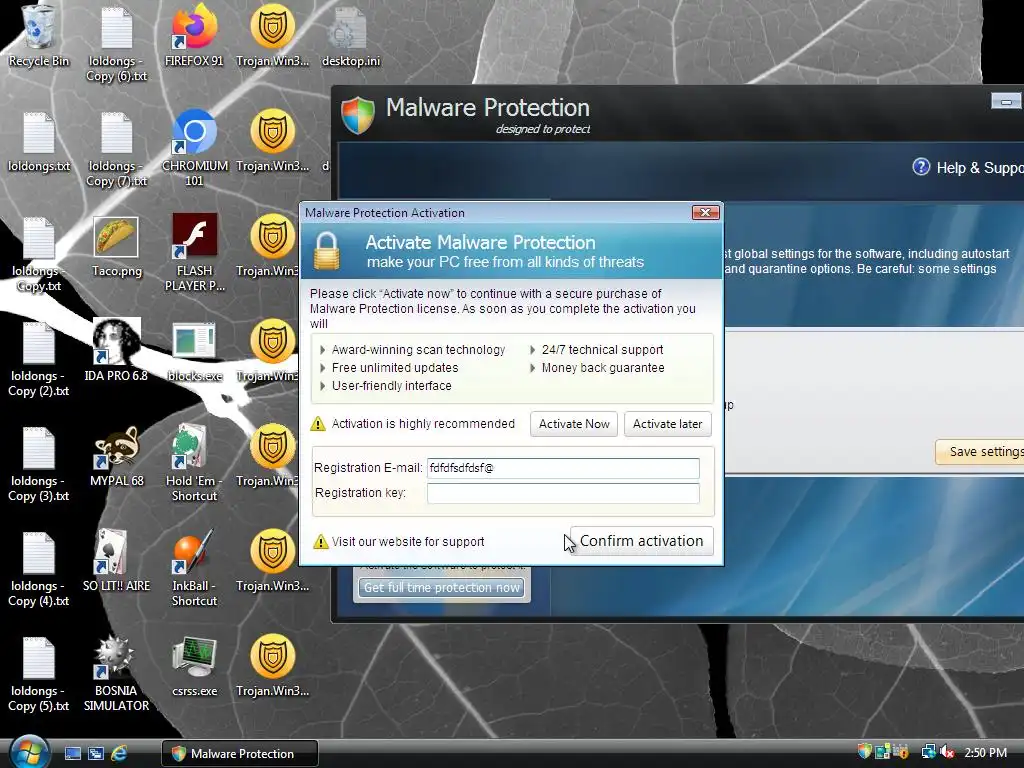Close the Malware Protection Activation dialog
This screenshot has width=1024, height=768.
705,212
